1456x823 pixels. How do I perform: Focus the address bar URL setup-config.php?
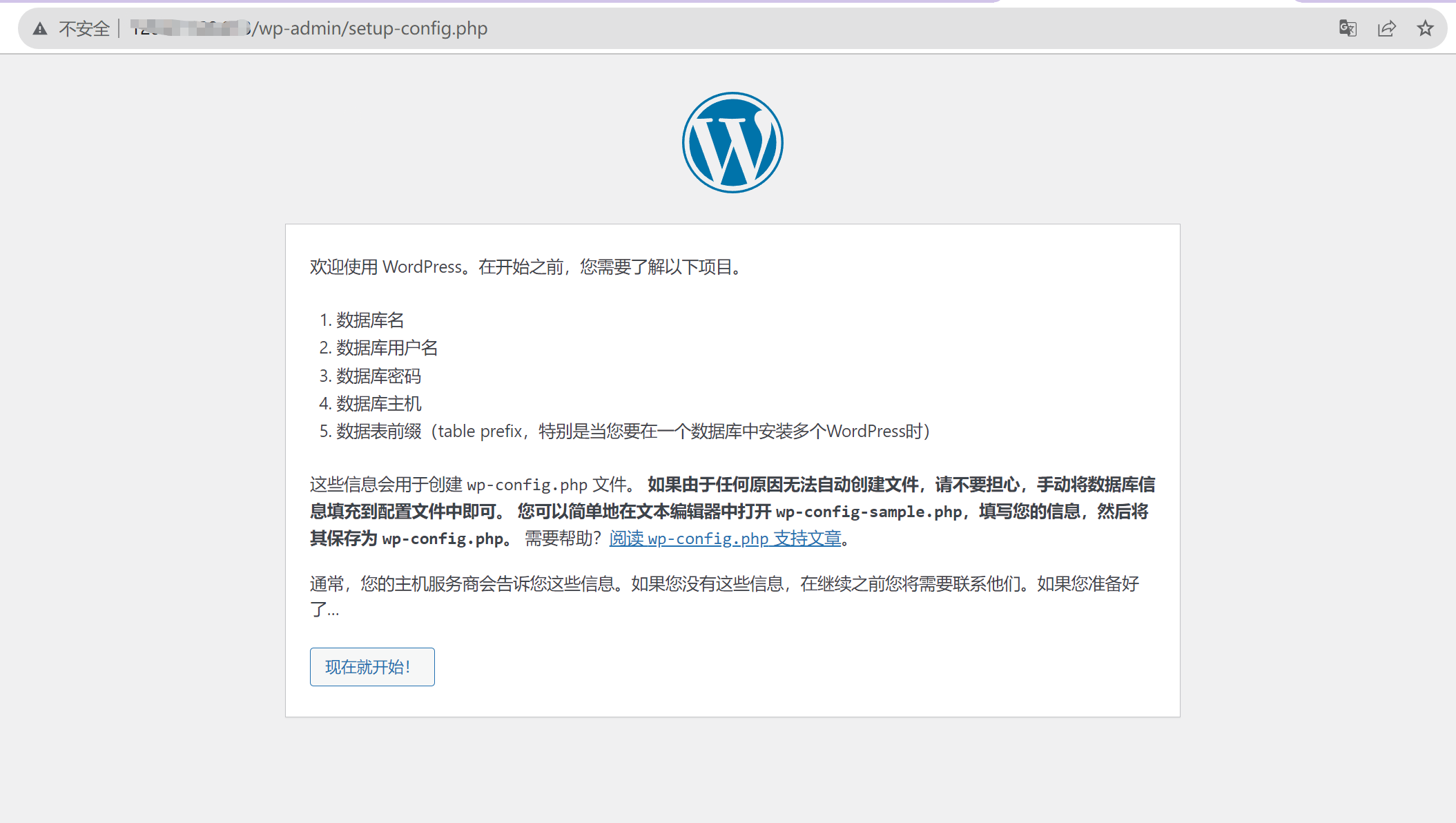[x=309, y=28]
